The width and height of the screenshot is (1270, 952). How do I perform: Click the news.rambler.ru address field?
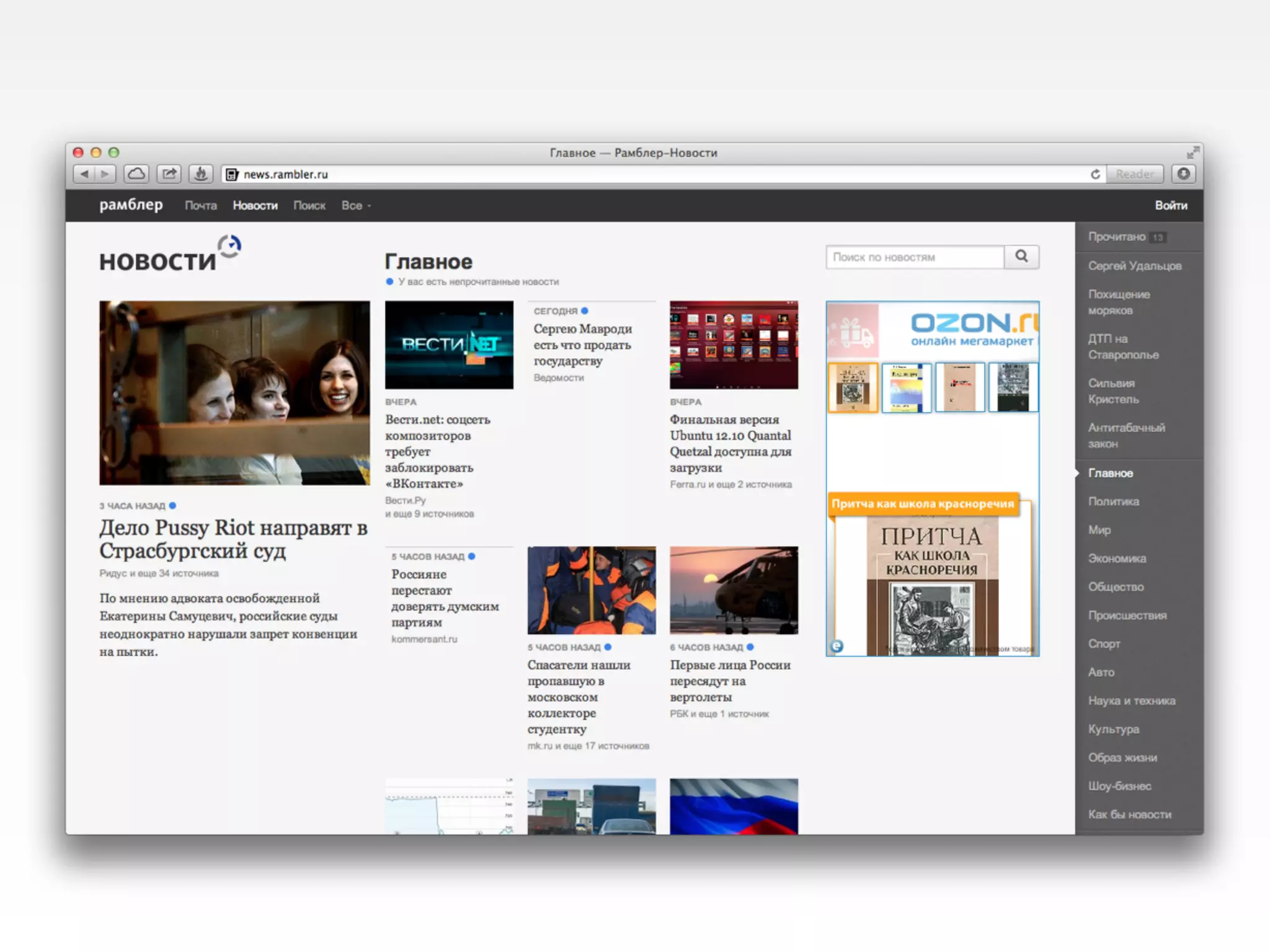pyautogui.click(x=662, y=174)
